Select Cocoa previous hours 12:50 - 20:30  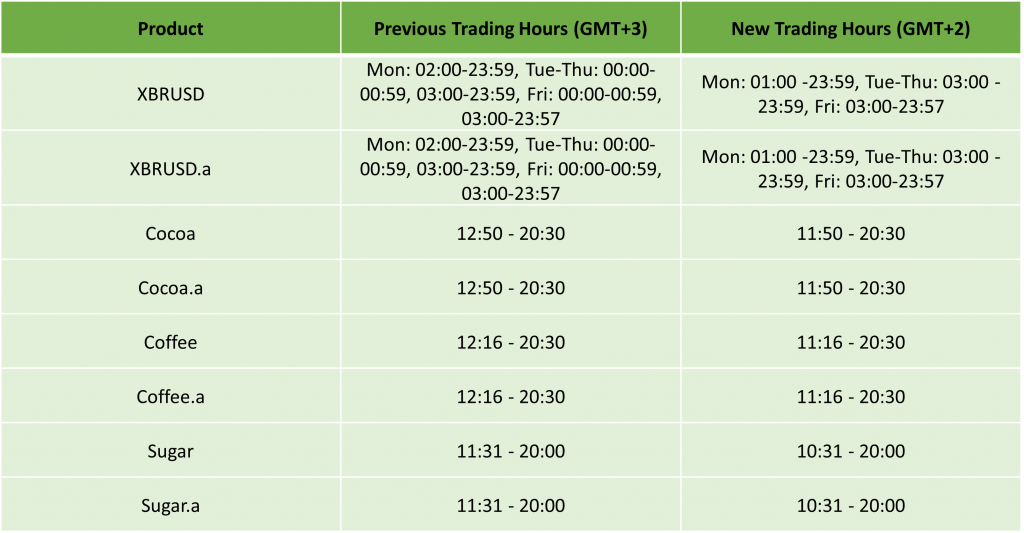[x=510, y=234]
